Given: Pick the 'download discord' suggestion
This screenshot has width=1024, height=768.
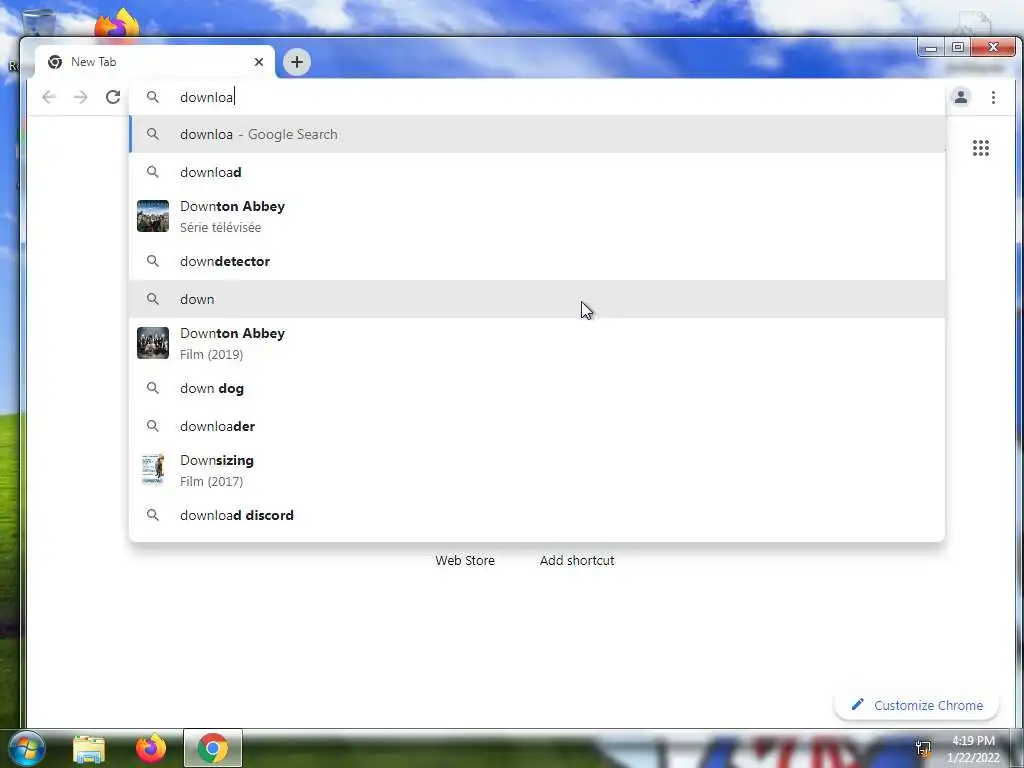Looking at the screenshot, I should tap(537, 515).
